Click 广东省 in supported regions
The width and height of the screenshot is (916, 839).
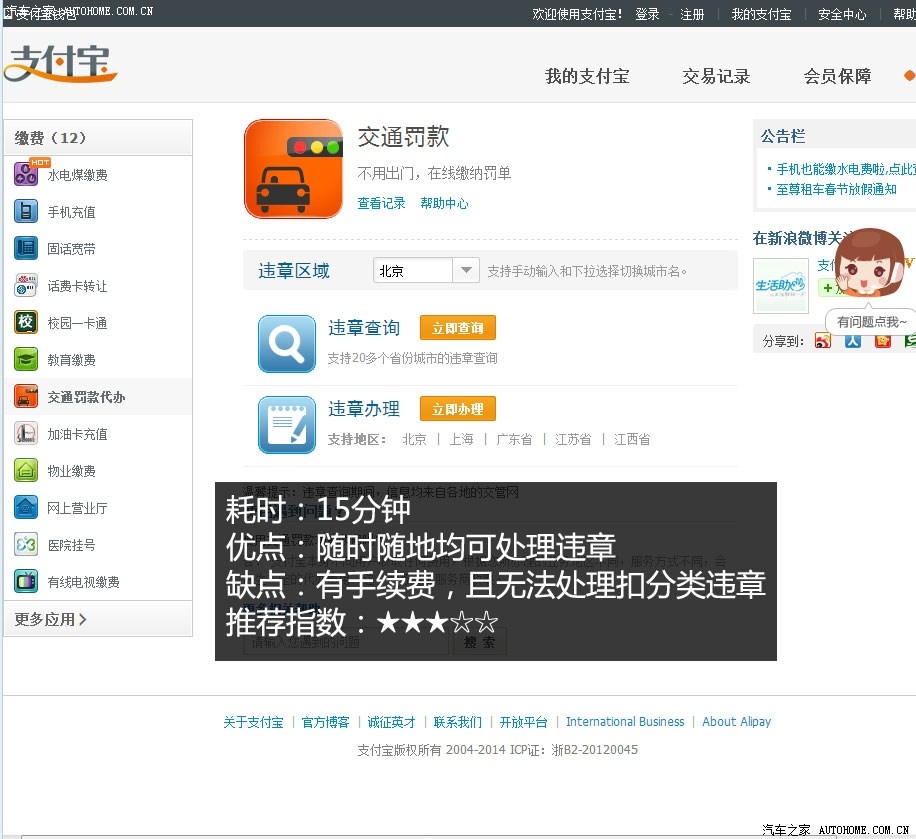coord(514,439)
